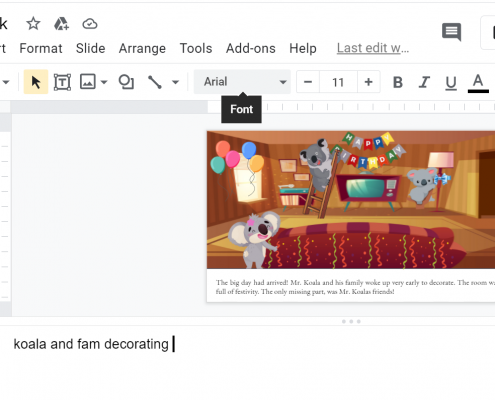The image size is (495, 400).
Task: Click the Insert image icon
Action: 88,82
